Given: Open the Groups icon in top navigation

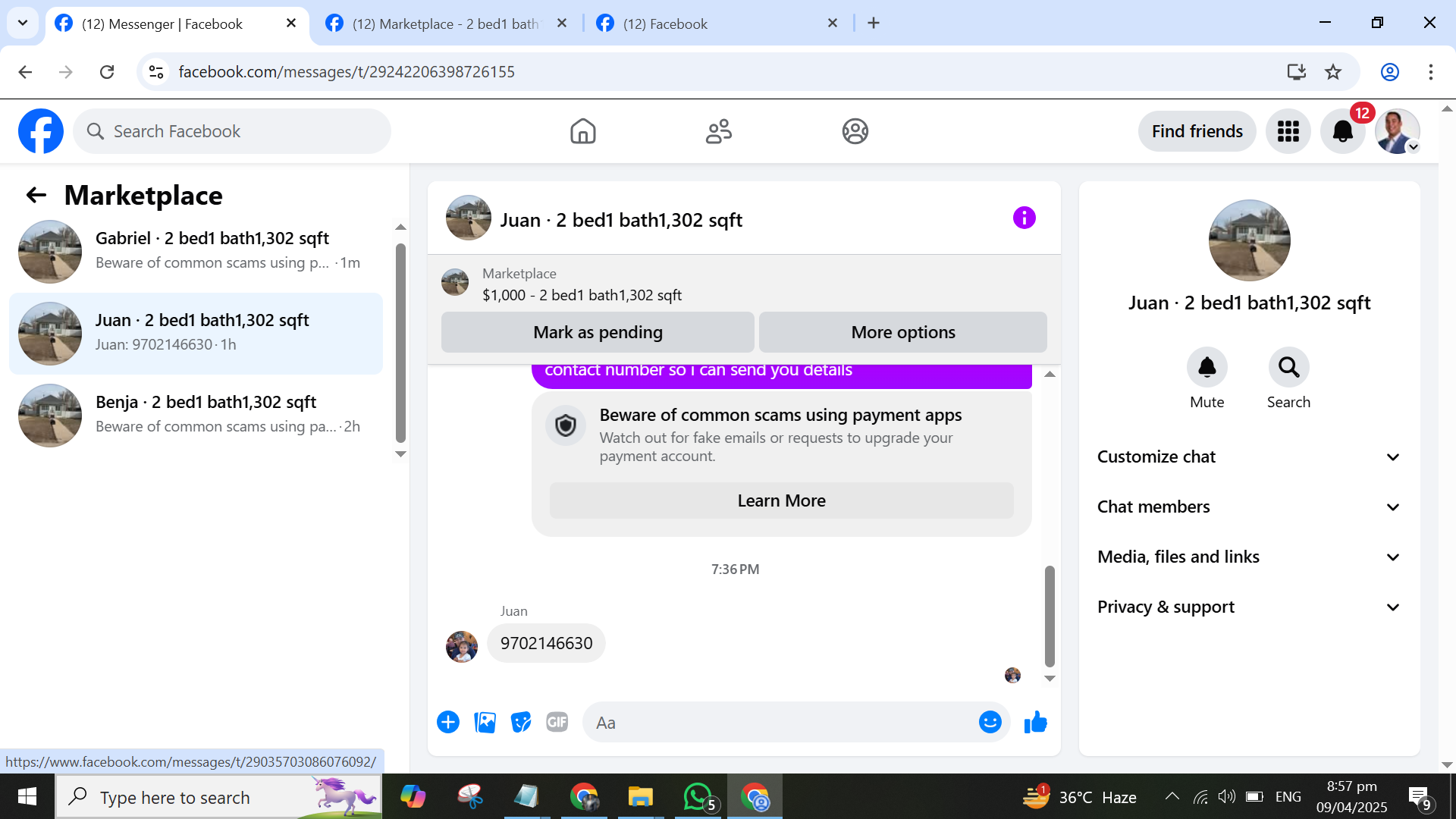Looking at the screenshot, I should point(855,131).
